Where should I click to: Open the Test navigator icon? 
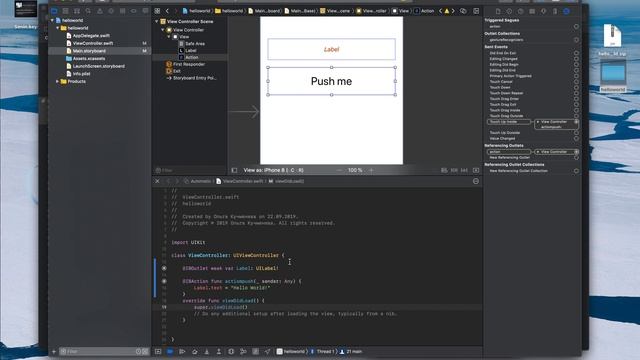(111, 11)
